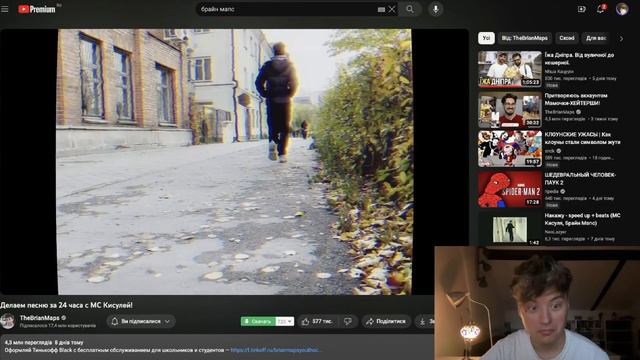Open the КЛОУНСКИЕ УЖАСЫ video thumbnail
The width and height of the screenshot is (640, 360).
click(510, 149)
